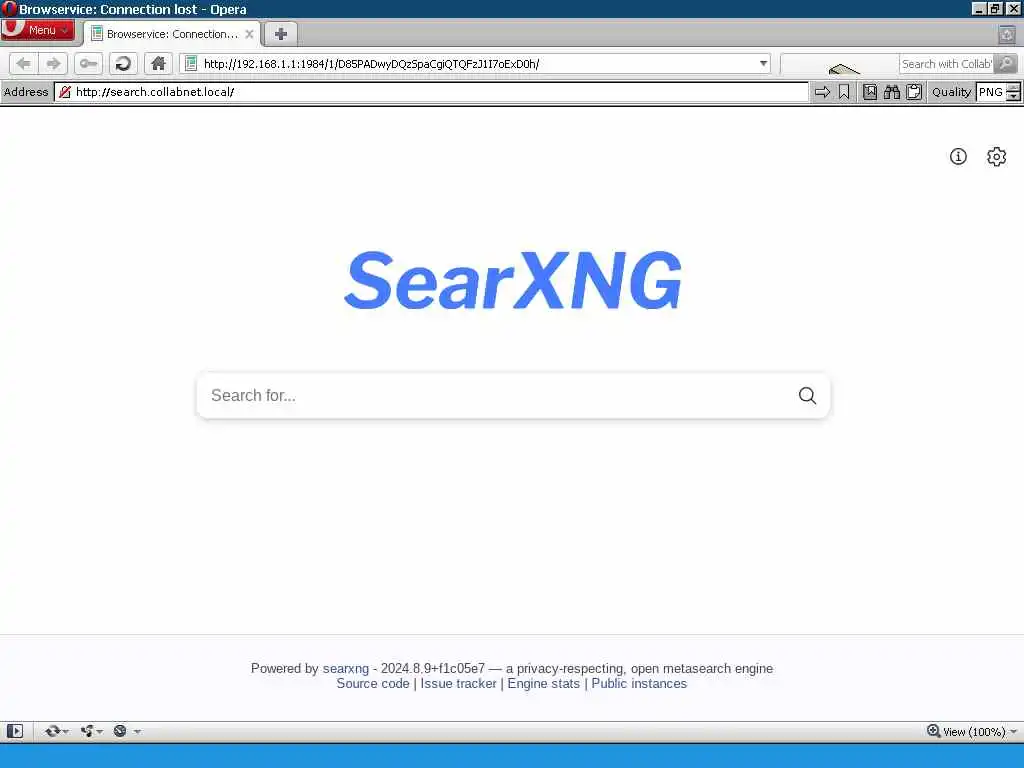Click the Opera search magnifier button
Viewport: 1024px width, 768px height.
pos(1006,63)
